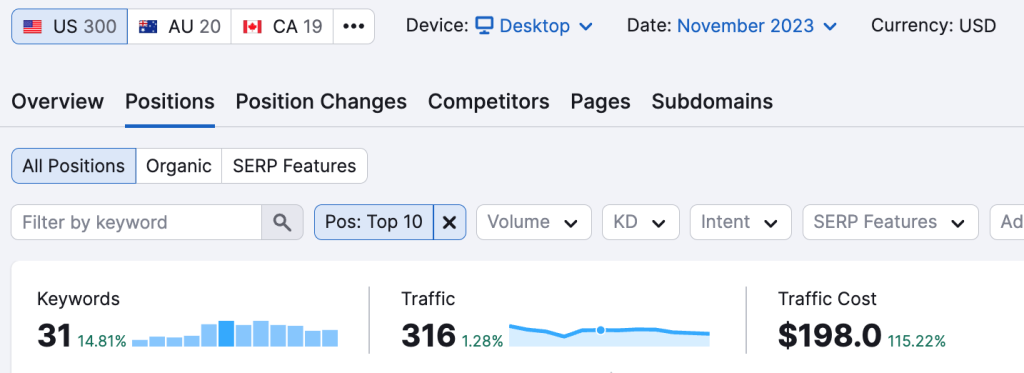Click the Traffic value 316

[x=428, y=336]
